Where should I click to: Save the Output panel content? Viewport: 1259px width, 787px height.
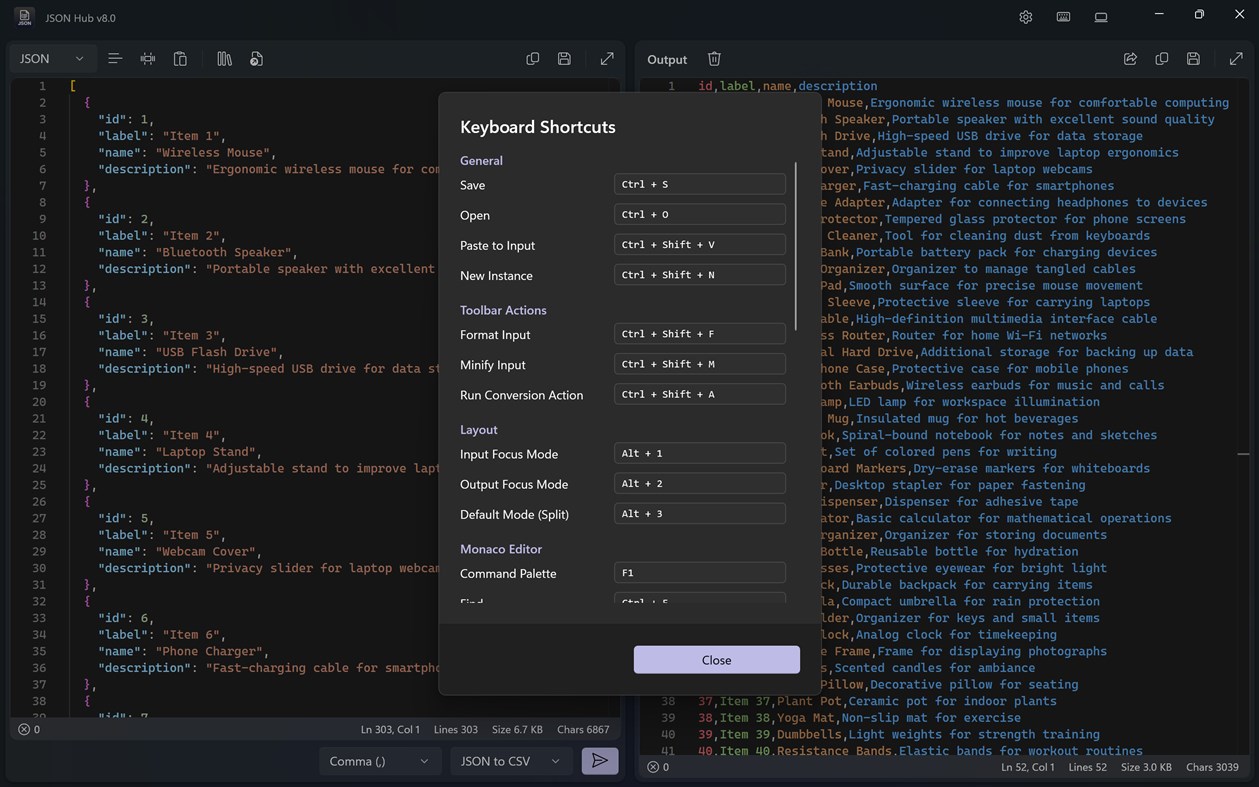click(x=1193, y=59)
